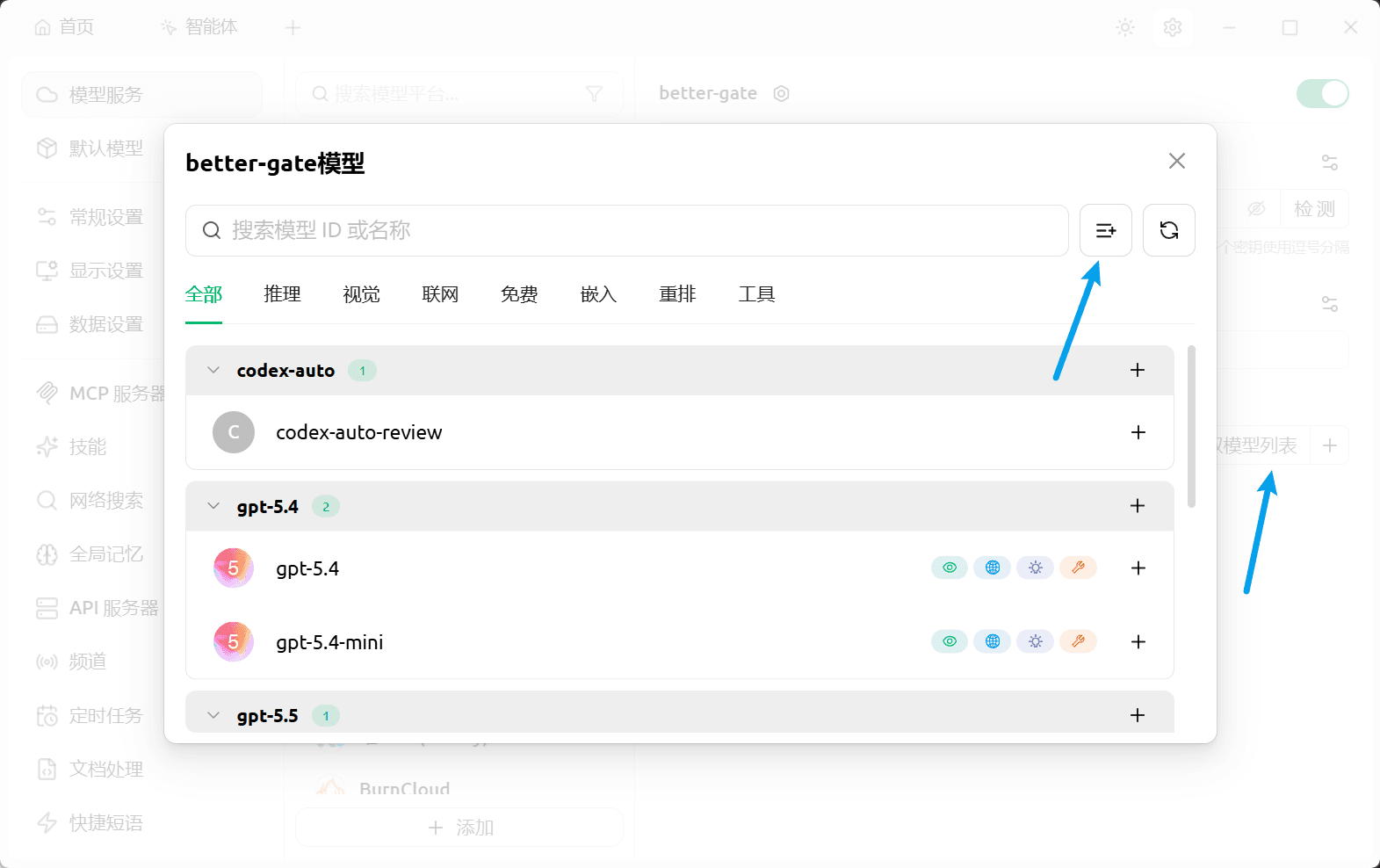Close the better-gate模型 dialog
Screen dimensions: 1380x868
[1177, 161]
